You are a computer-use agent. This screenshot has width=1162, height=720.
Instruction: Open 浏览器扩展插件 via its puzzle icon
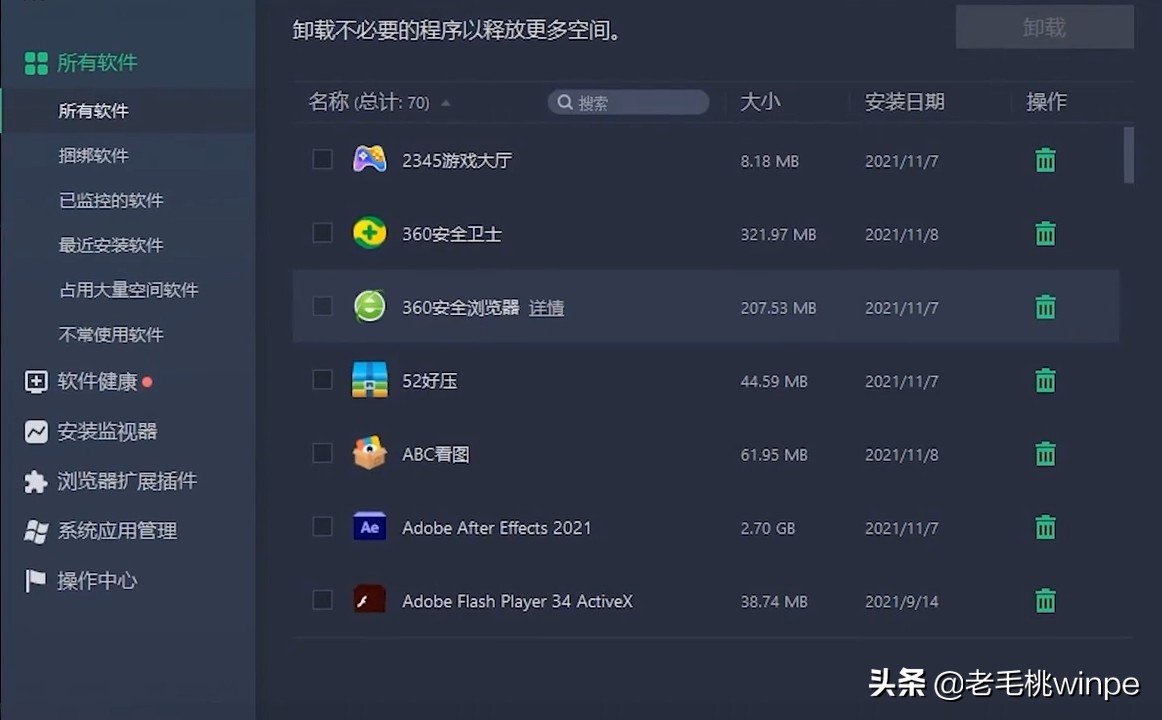[x=34, y=481]
